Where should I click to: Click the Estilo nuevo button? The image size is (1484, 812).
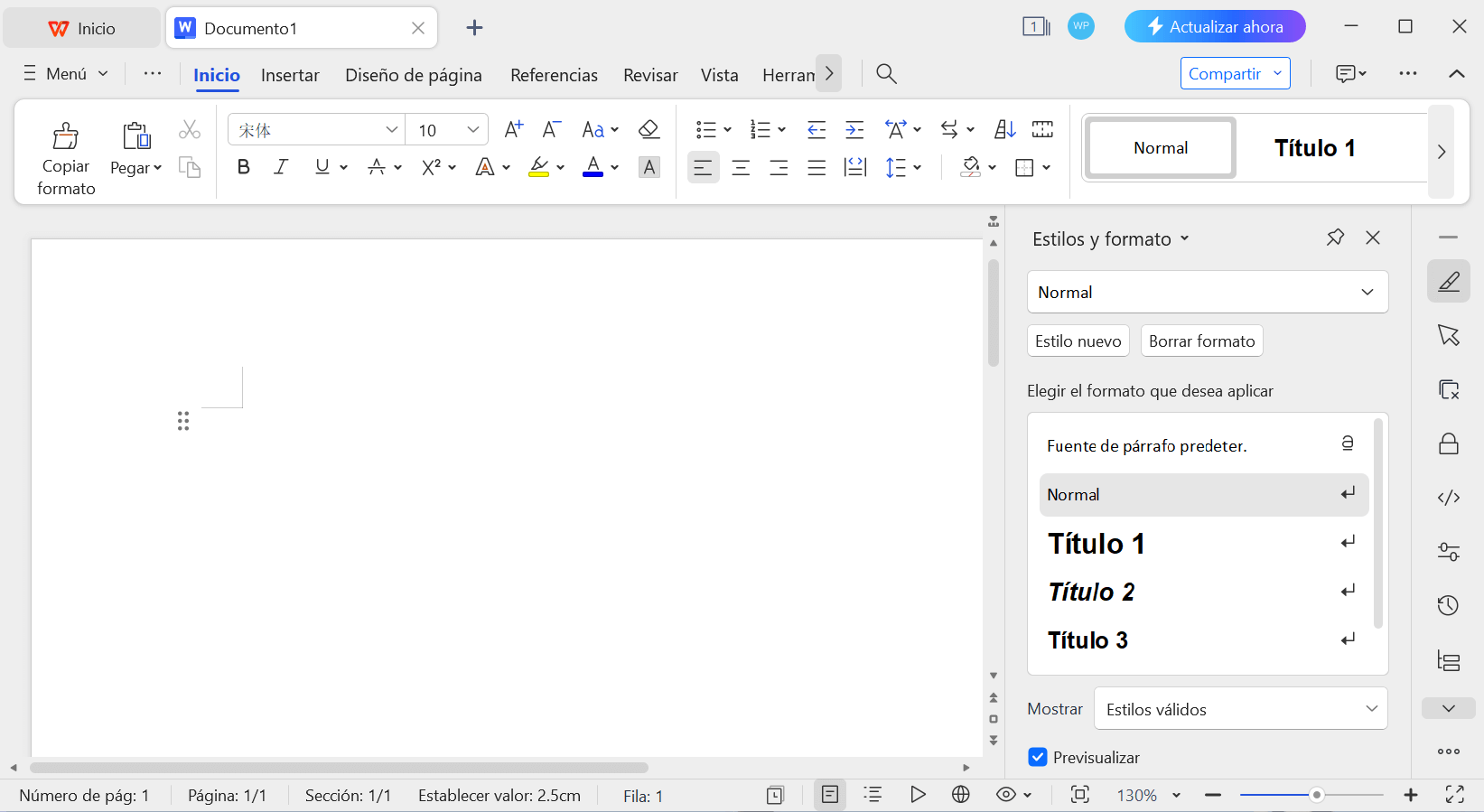click(x=1078, y=341)
